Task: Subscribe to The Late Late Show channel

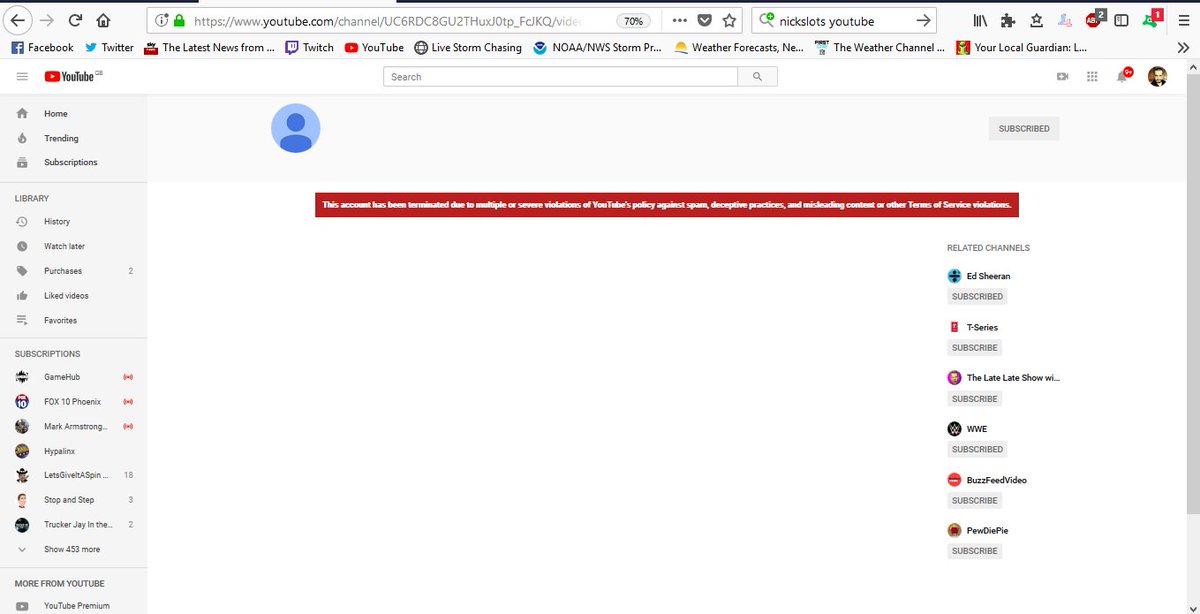Action: [x=975, y=398]
